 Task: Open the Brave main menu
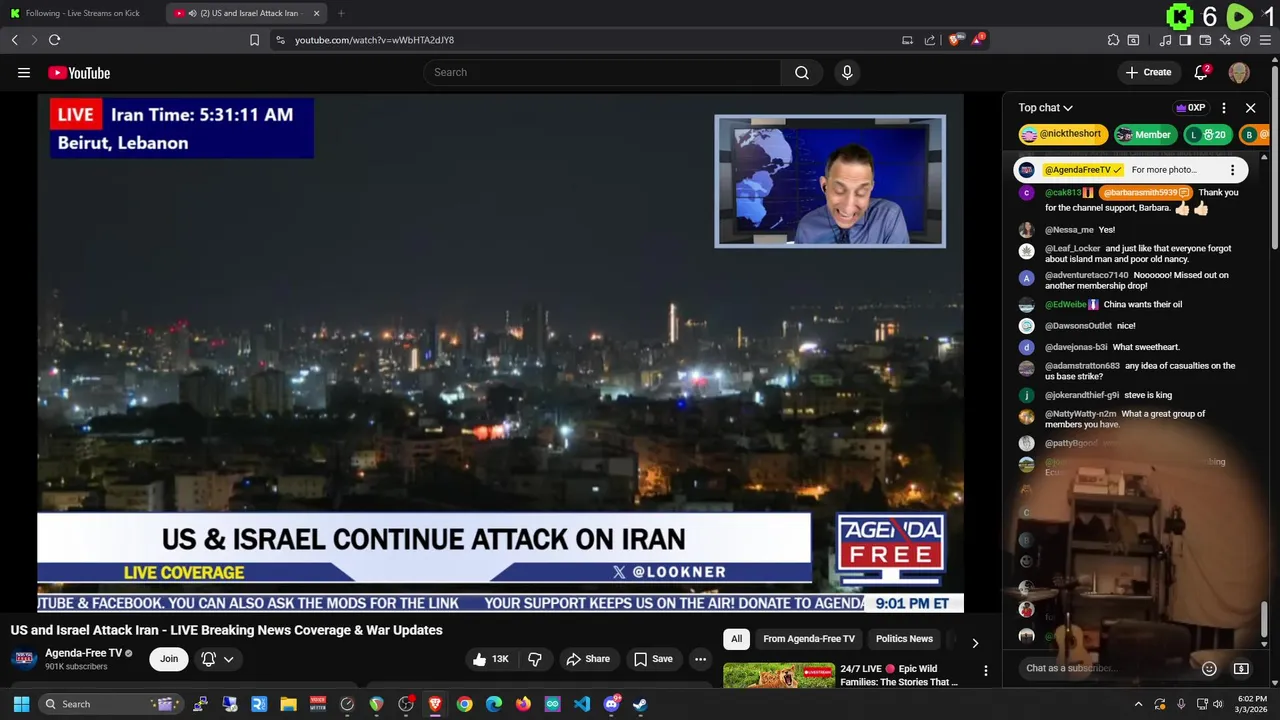coord(1265,40)
